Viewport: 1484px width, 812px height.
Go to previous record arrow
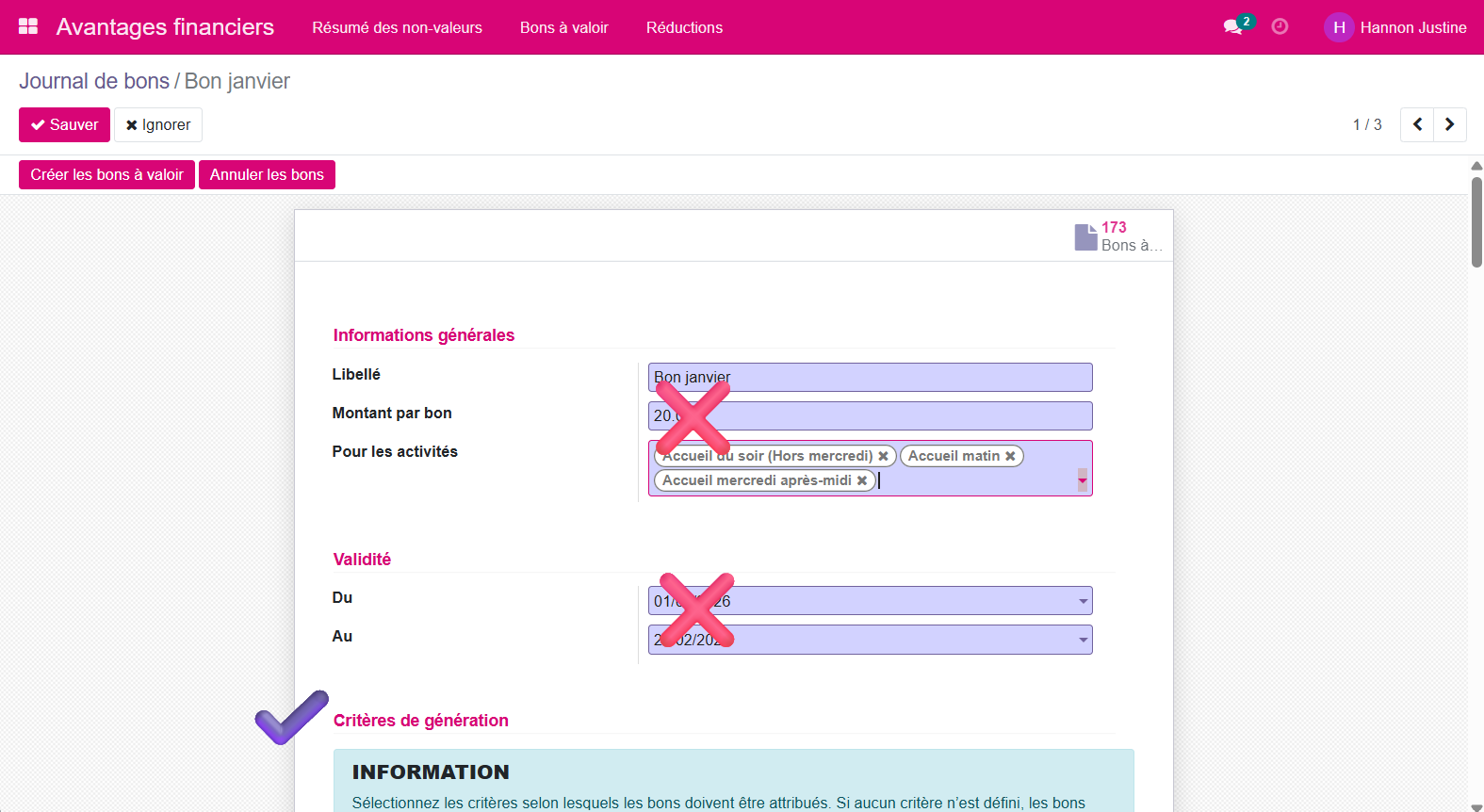(x=1417, y=124)
